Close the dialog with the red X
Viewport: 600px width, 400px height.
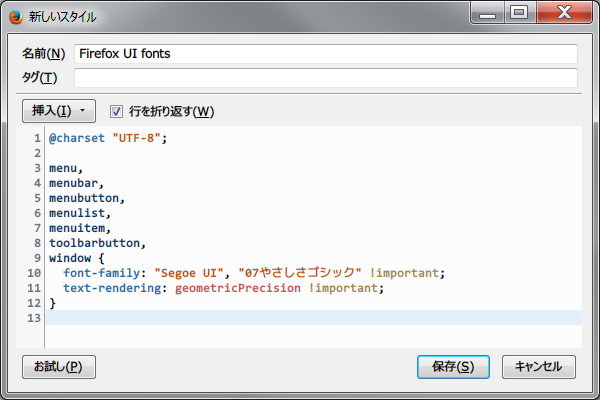(562, 12)
